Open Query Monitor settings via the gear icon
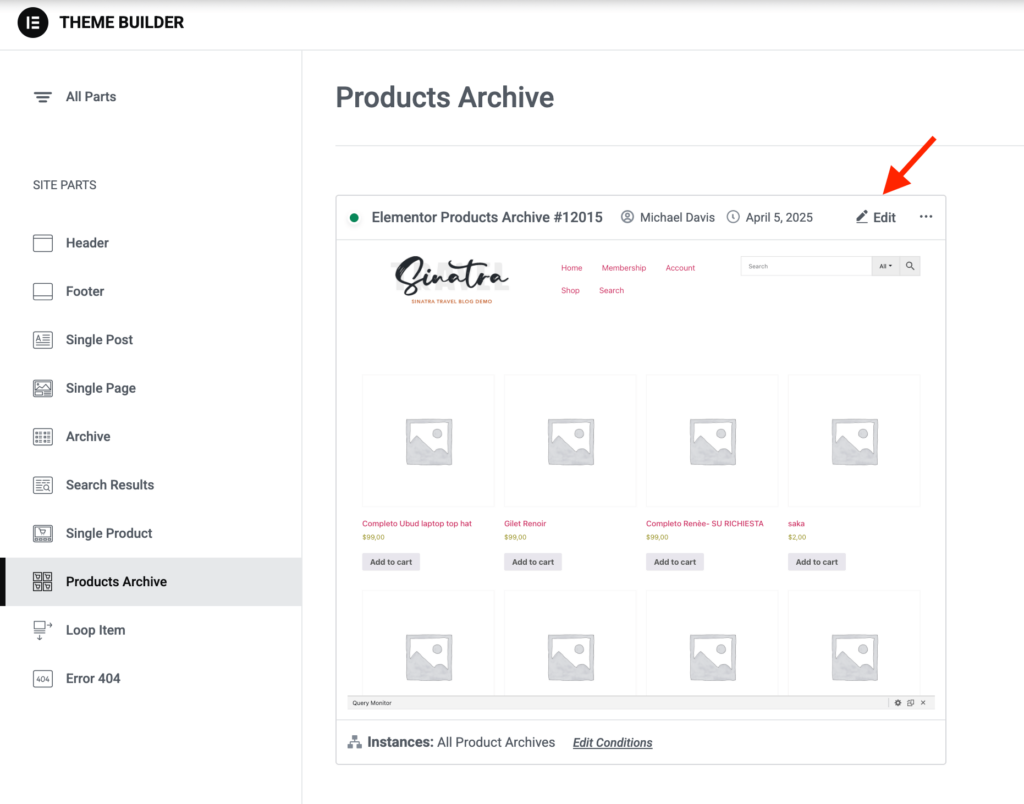The width and height of the screenshot is (1024, 804). coord(898,702)
